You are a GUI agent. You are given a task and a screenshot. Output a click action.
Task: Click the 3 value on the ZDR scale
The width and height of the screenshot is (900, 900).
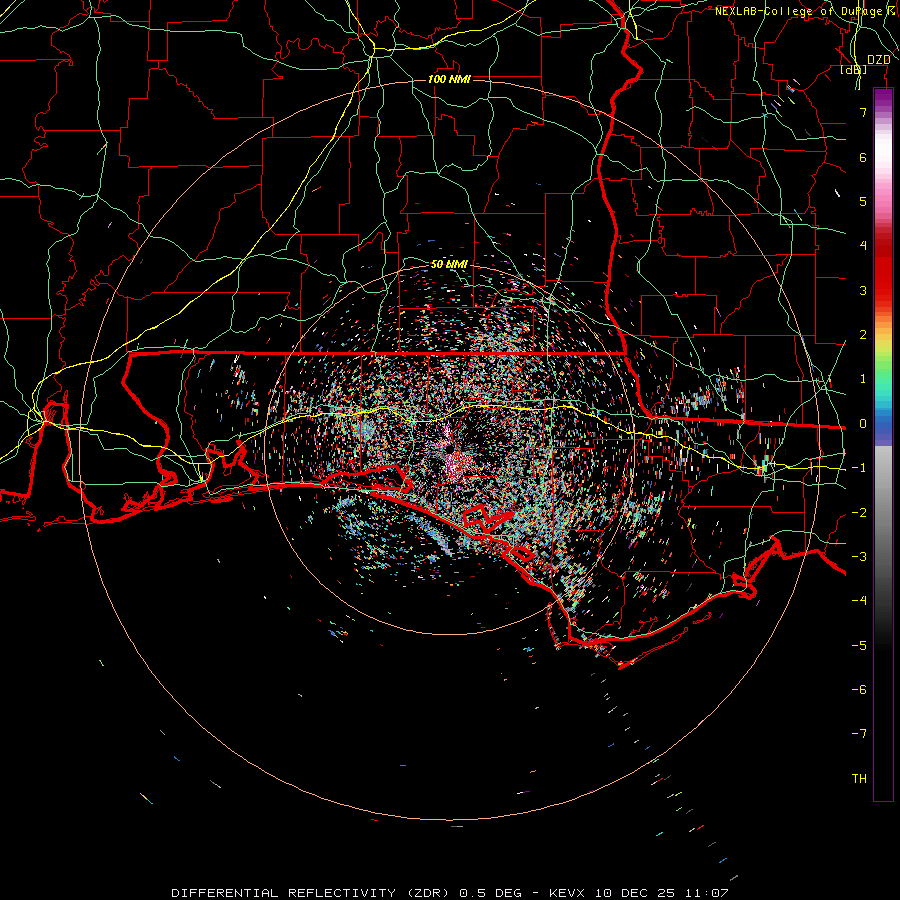click(x=863, y=290)
